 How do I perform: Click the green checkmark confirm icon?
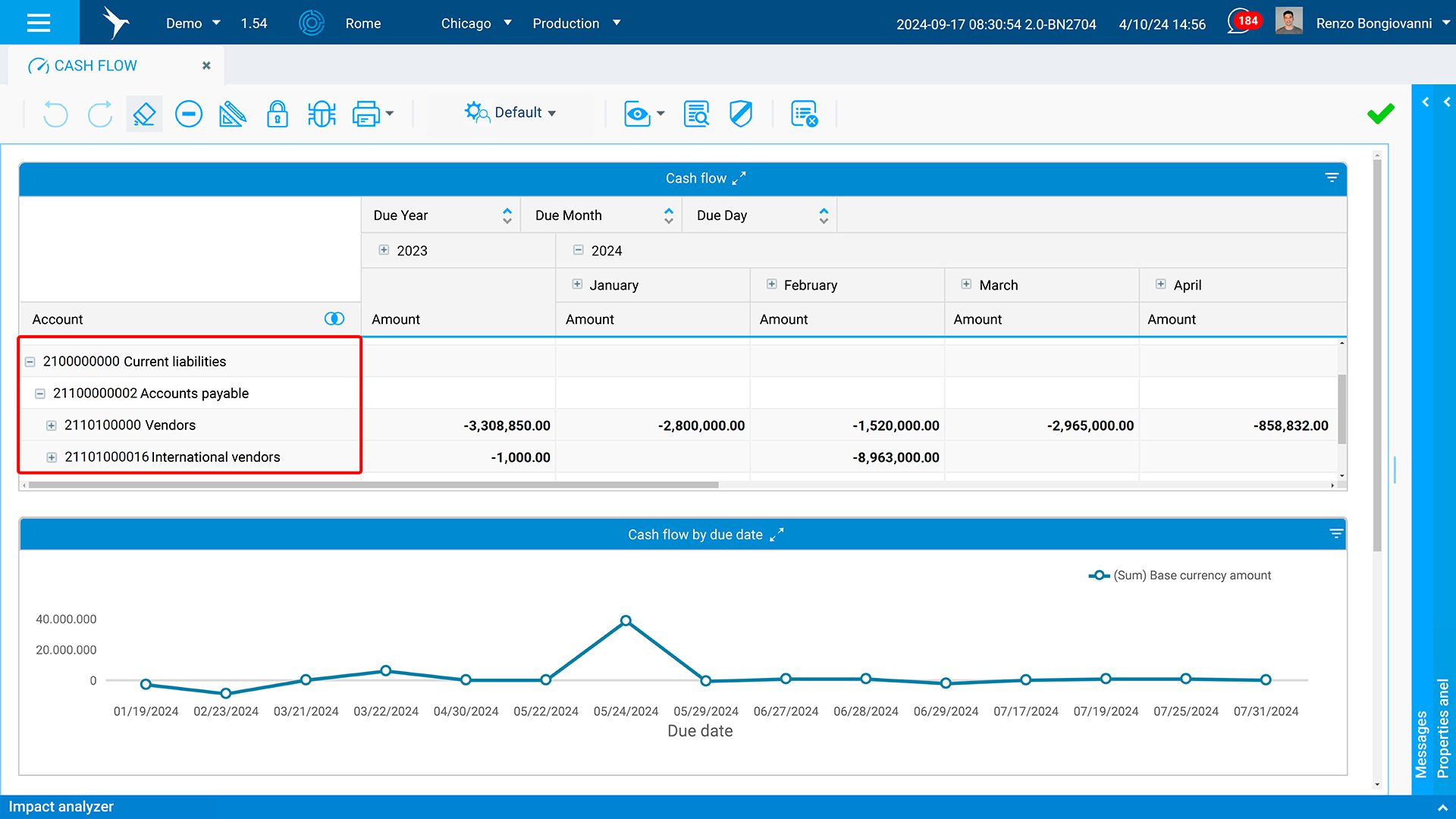pyautogui.click(x=1380, y=114)
